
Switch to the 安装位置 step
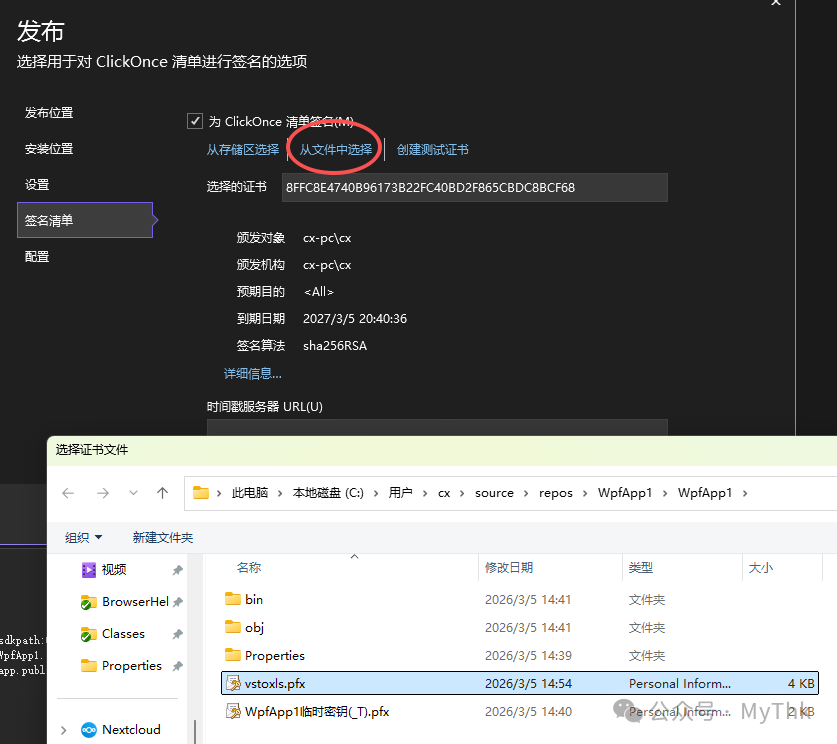click(x=49, y=149)
